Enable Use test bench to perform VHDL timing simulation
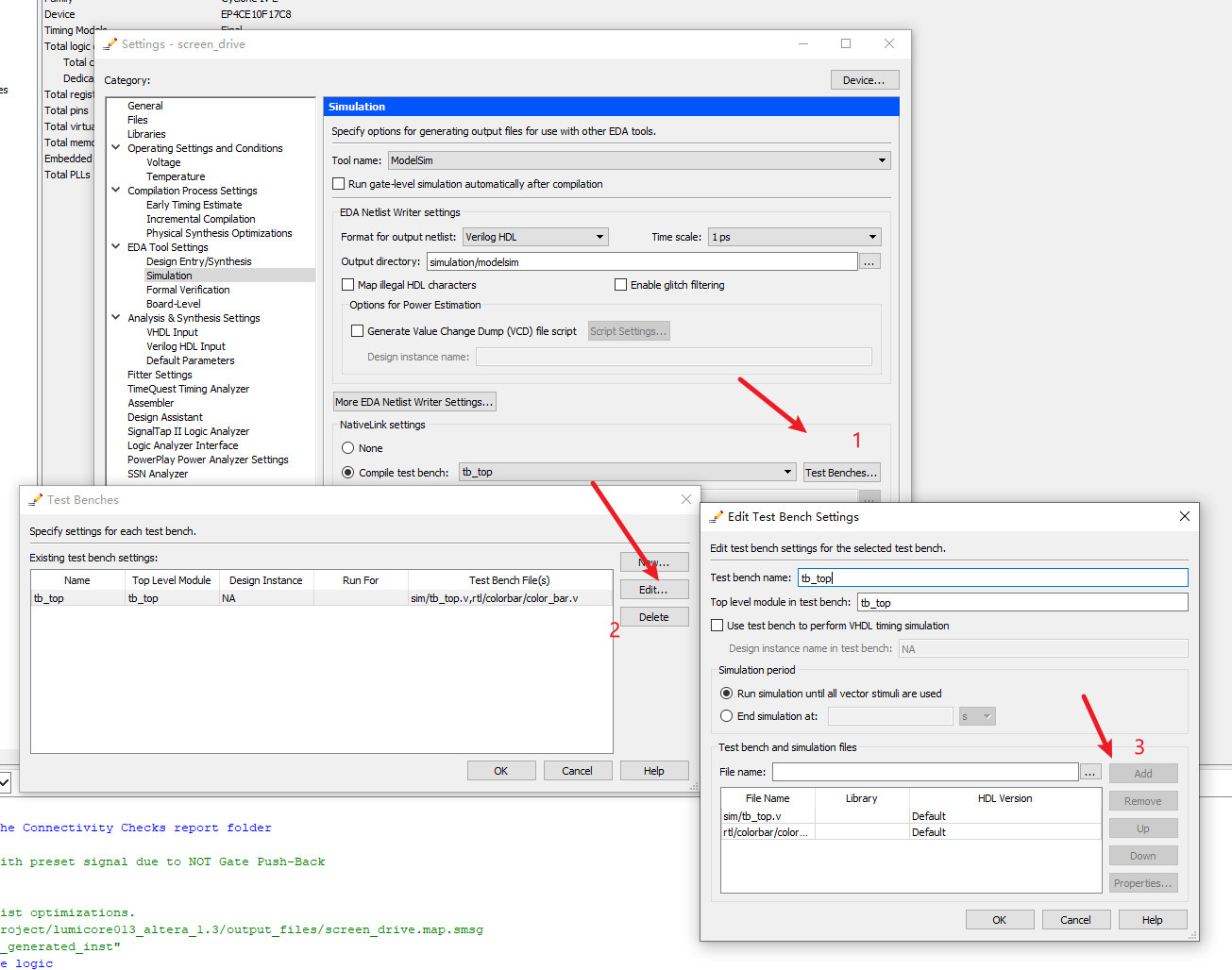Screen dimensions: 1232x970 click(715, 626)
